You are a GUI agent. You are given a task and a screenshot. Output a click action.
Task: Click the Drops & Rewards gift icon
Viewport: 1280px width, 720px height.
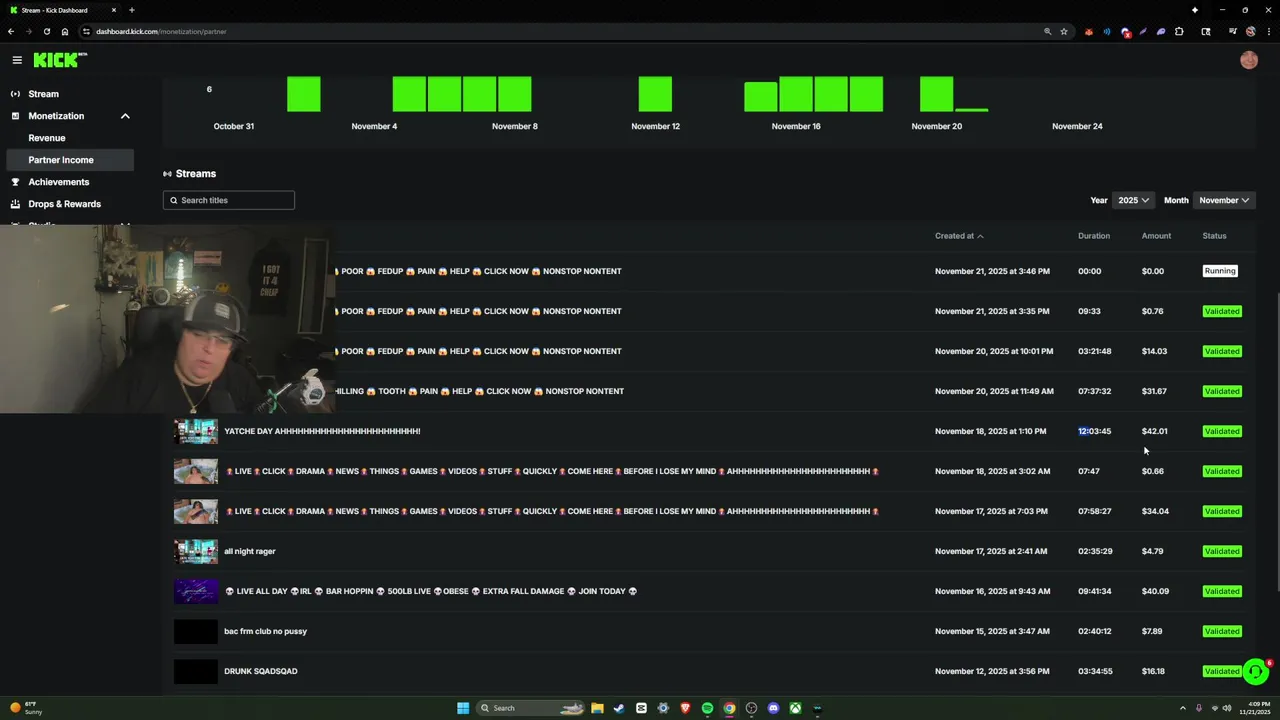pyautogui.click(x=15, y=204)
